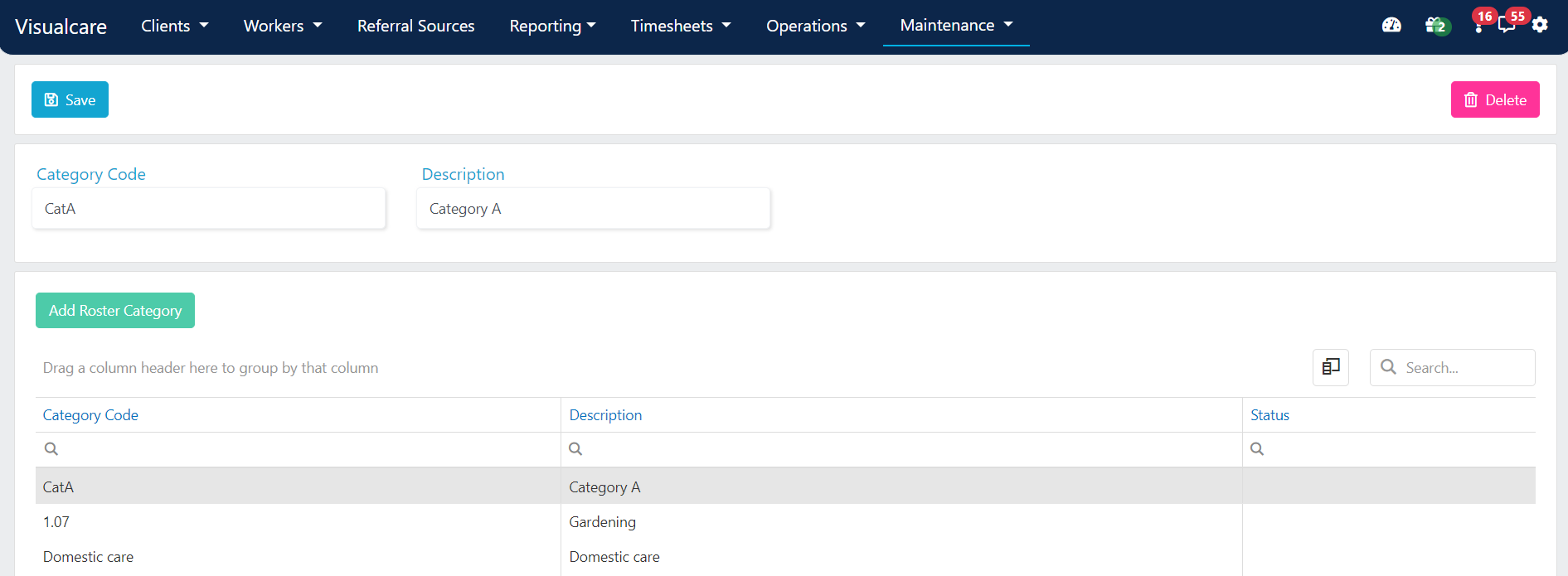Click the Visualcare logo
This screenshot has width=1568, height=576.
point(61,27)
